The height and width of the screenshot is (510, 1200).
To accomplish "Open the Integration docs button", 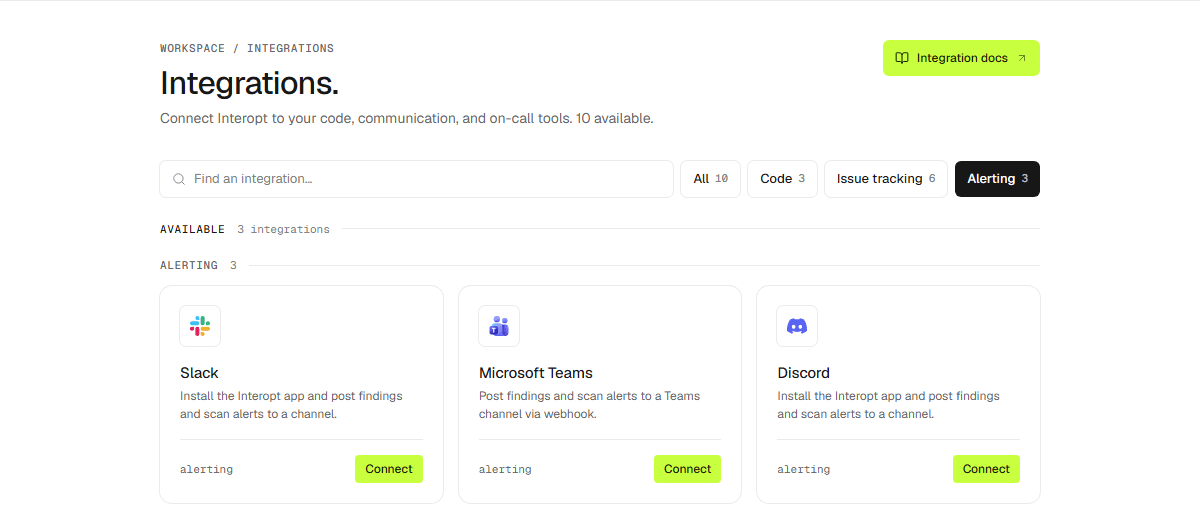I will click(961, 58).
